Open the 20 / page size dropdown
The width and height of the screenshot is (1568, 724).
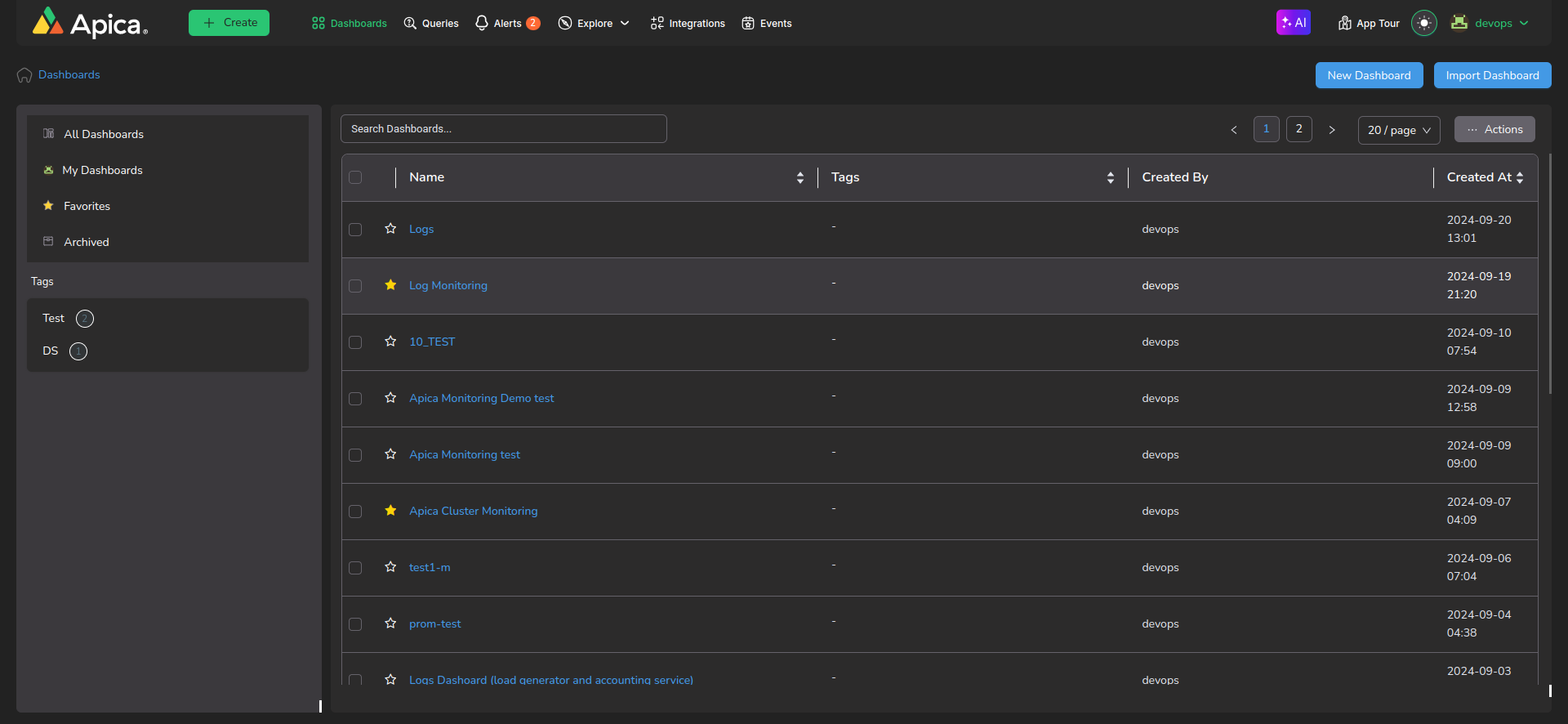(x=1398, y=130)
